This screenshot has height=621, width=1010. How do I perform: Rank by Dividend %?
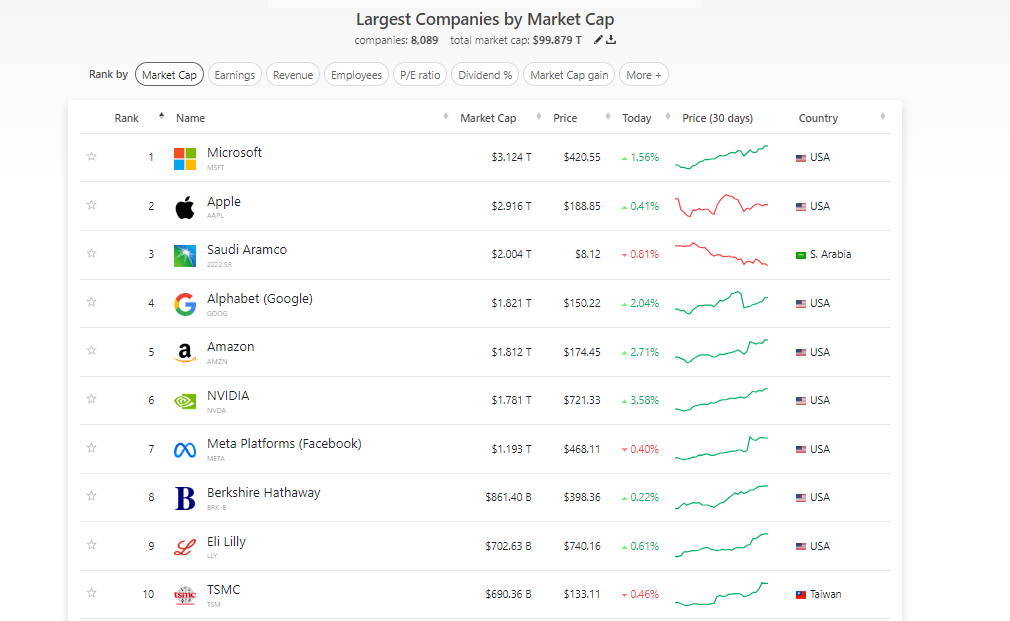click(x=485, y=75)
